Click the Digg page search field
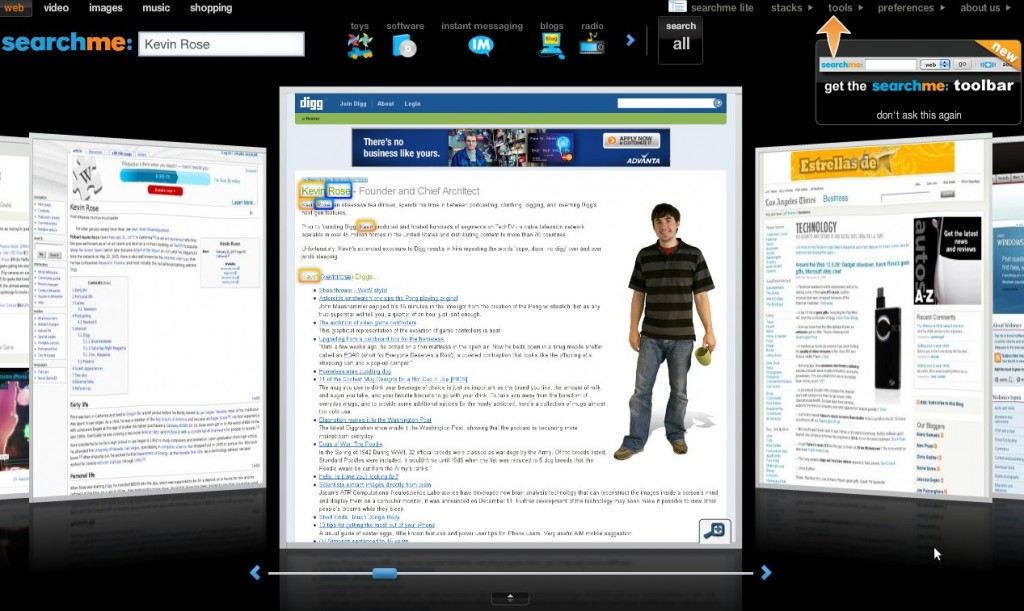 (665, 103)
